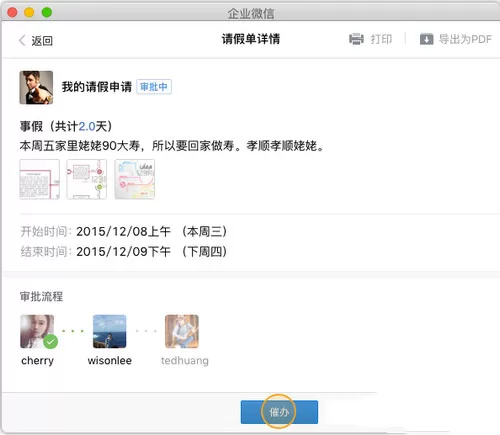Viewport: 500px width, 435px height.
Task: Go back with the 返回 chevron icon
Action: (22, 40)
